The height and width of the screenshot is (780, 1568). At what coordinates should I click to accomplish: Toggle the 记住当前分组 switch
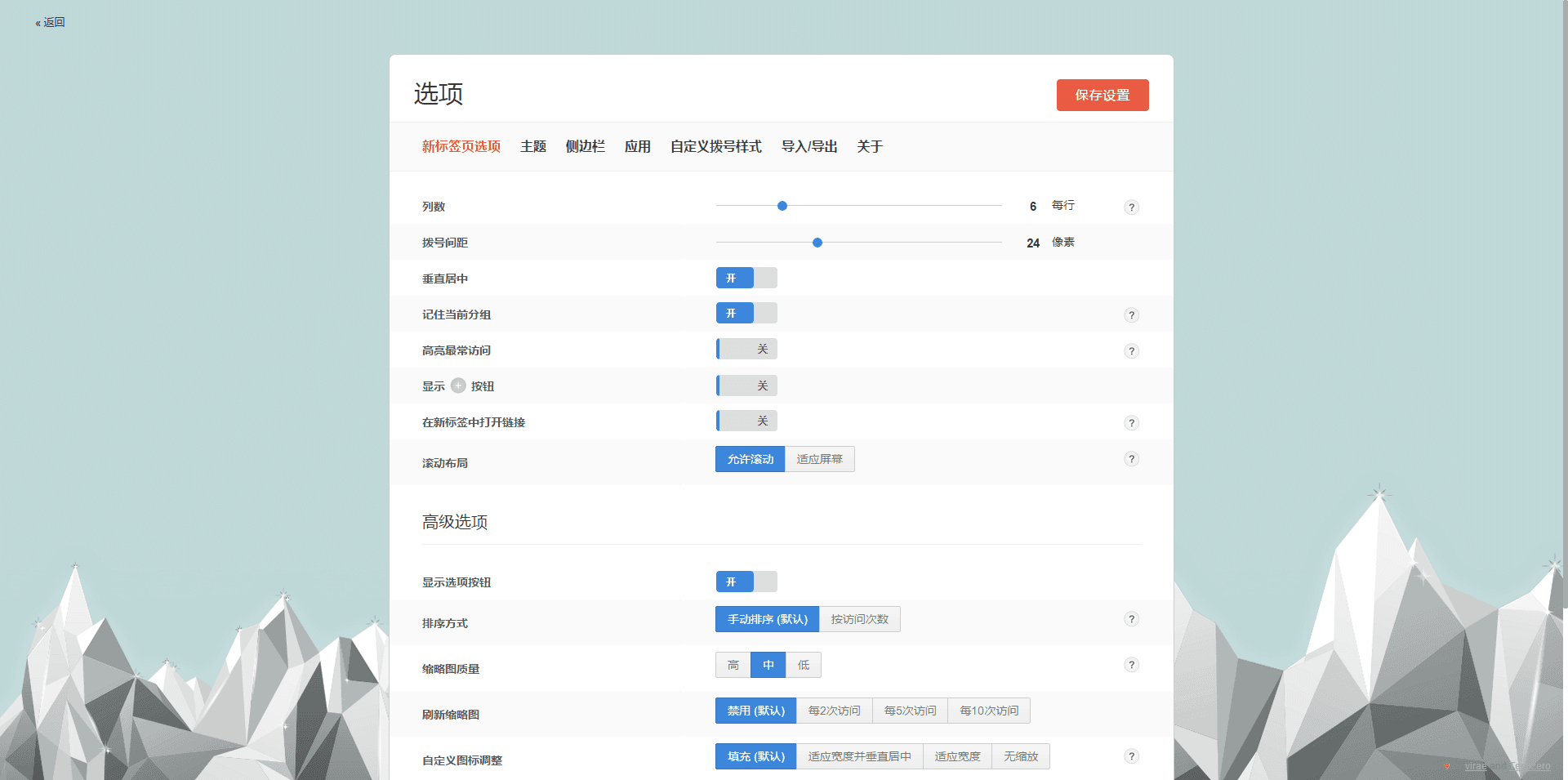coord(746,314)
